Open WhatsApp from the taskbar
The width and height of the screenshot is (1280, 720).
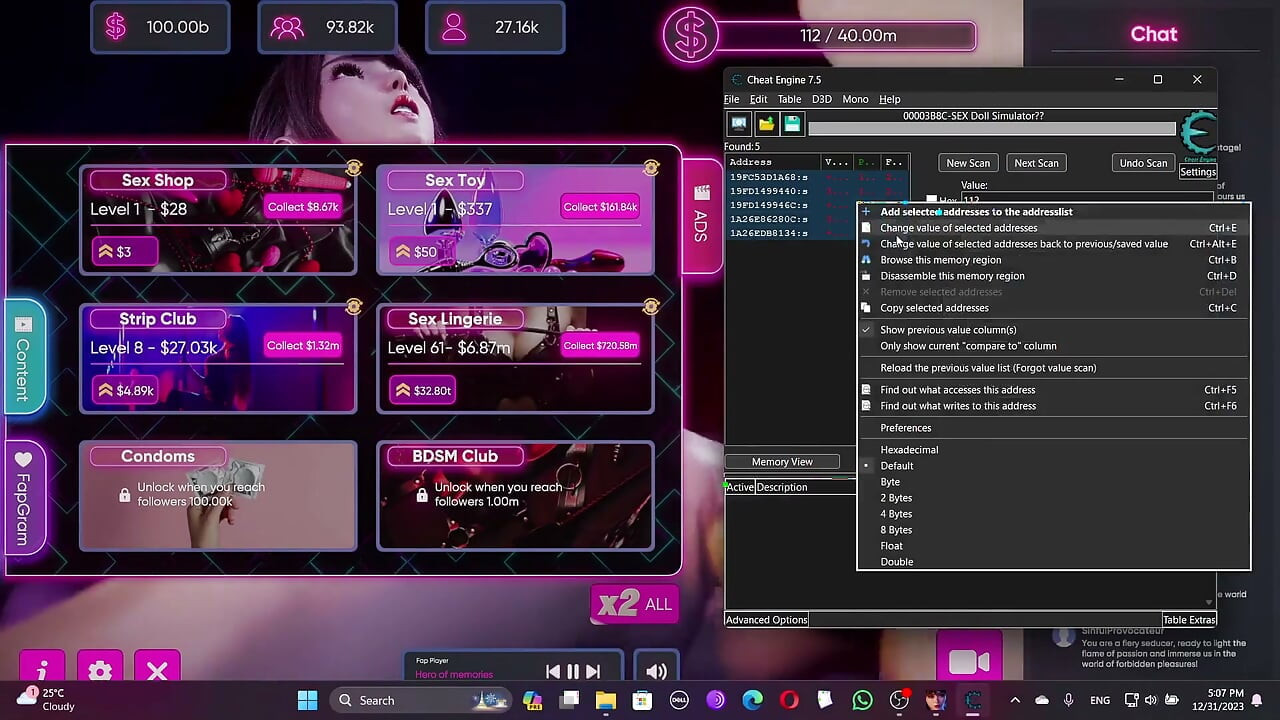862,700
